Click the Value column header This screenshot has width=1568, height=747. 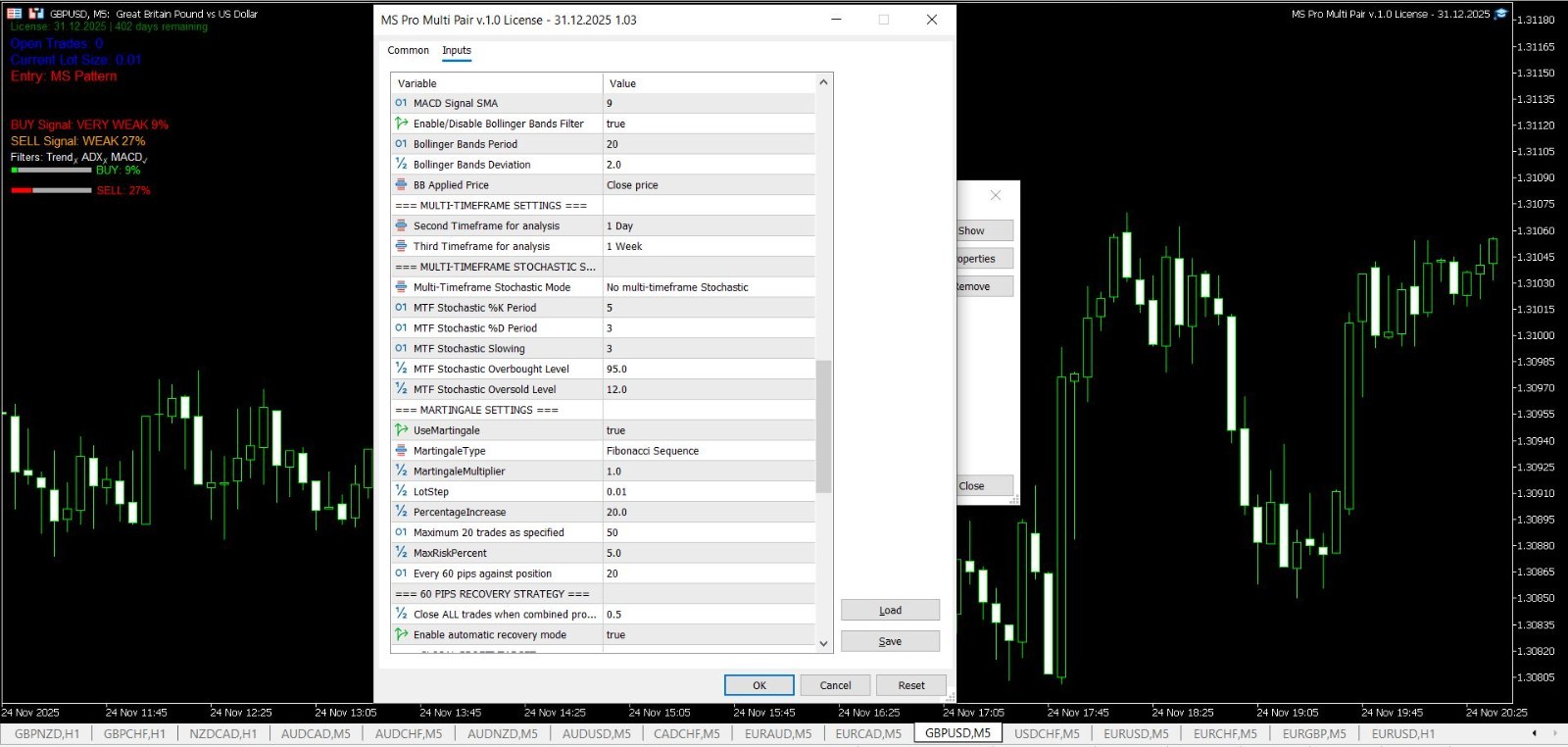709,83
